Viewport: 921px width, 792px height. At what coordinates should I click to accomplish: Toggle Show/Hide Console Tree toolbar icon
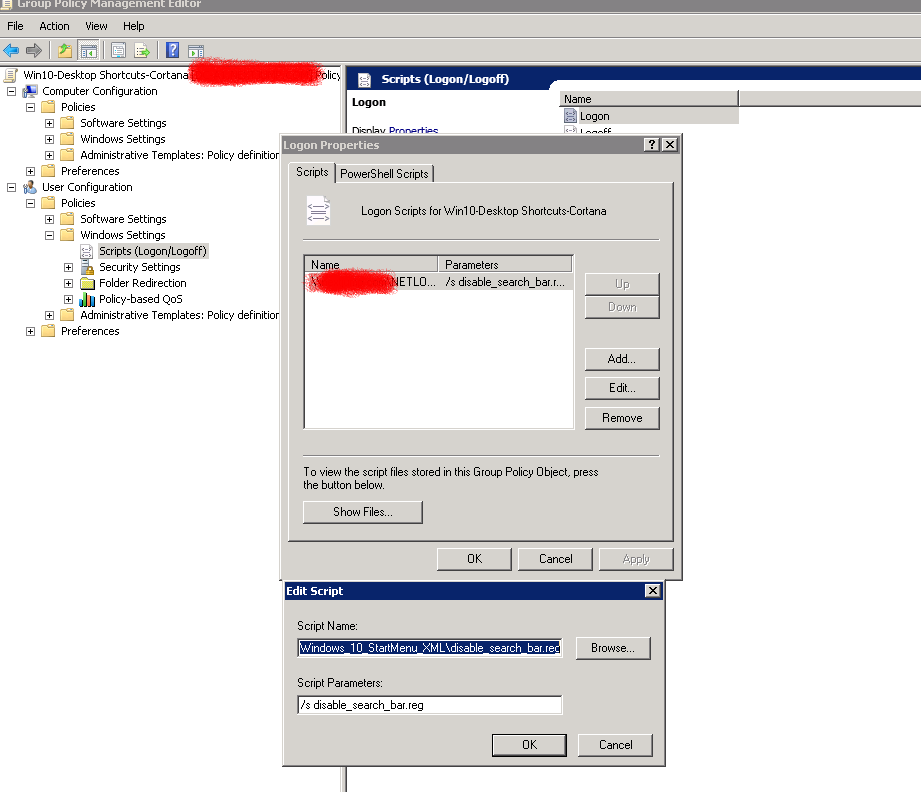coord(88,50)
